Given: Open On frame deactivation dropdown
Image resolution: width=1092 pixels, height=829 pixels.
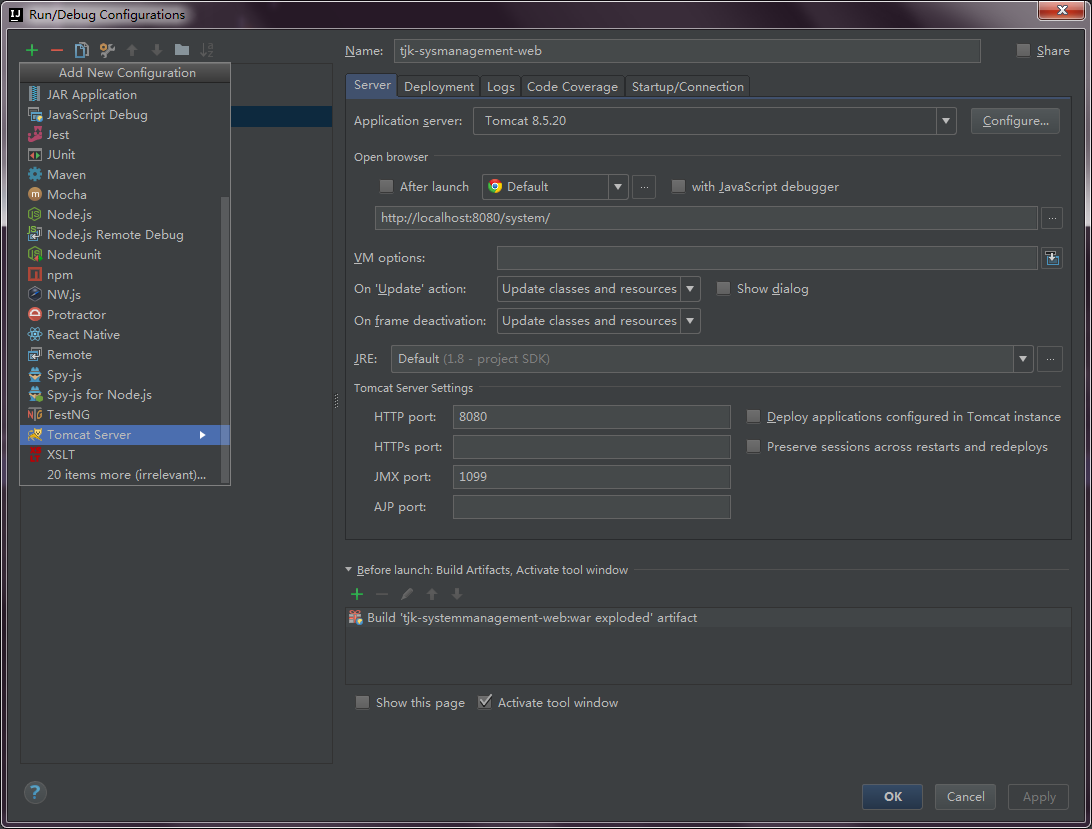Looking at the screenshot, I should [689, 320].
